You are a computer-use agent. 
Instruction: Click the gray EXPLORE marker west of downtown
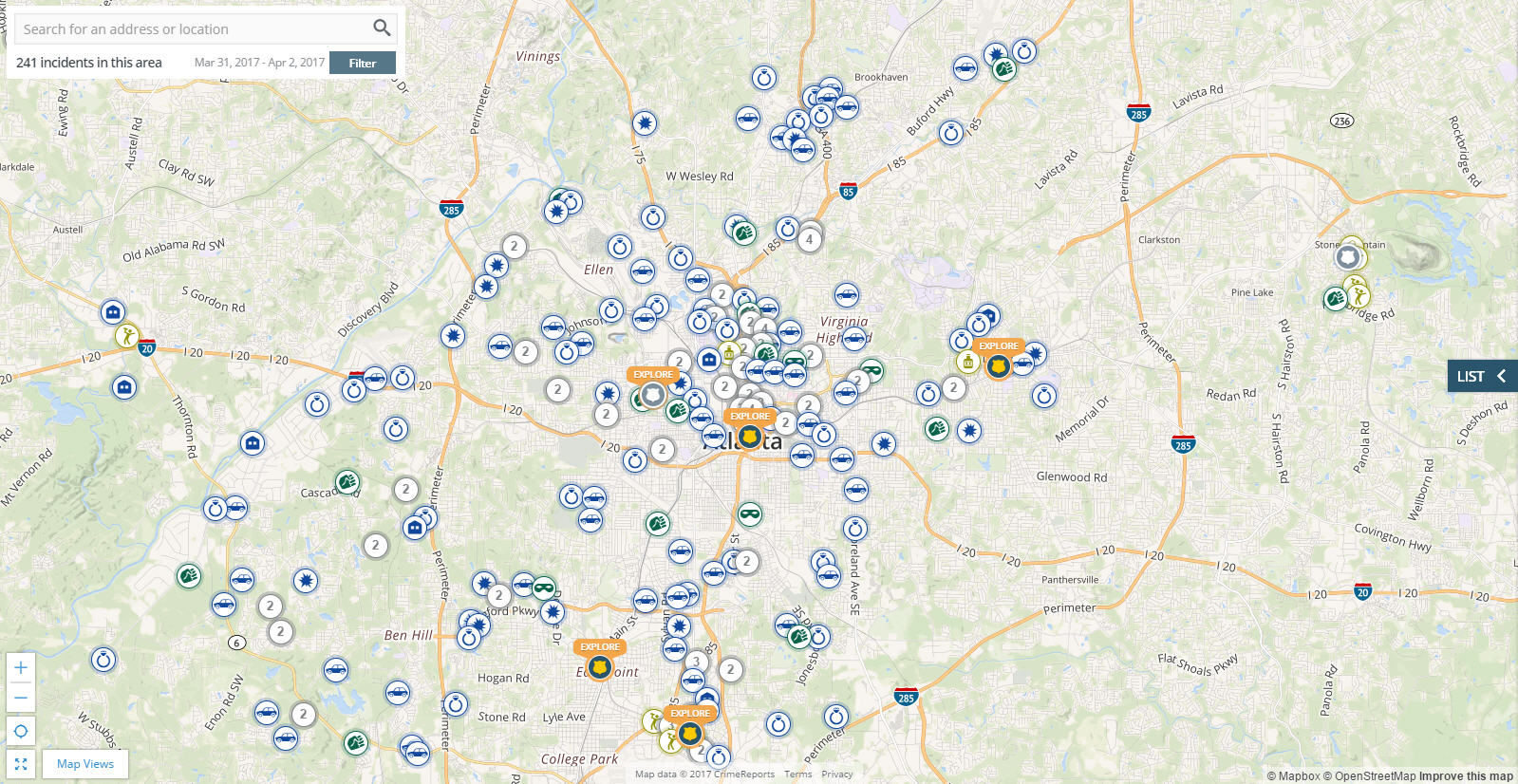652,394
